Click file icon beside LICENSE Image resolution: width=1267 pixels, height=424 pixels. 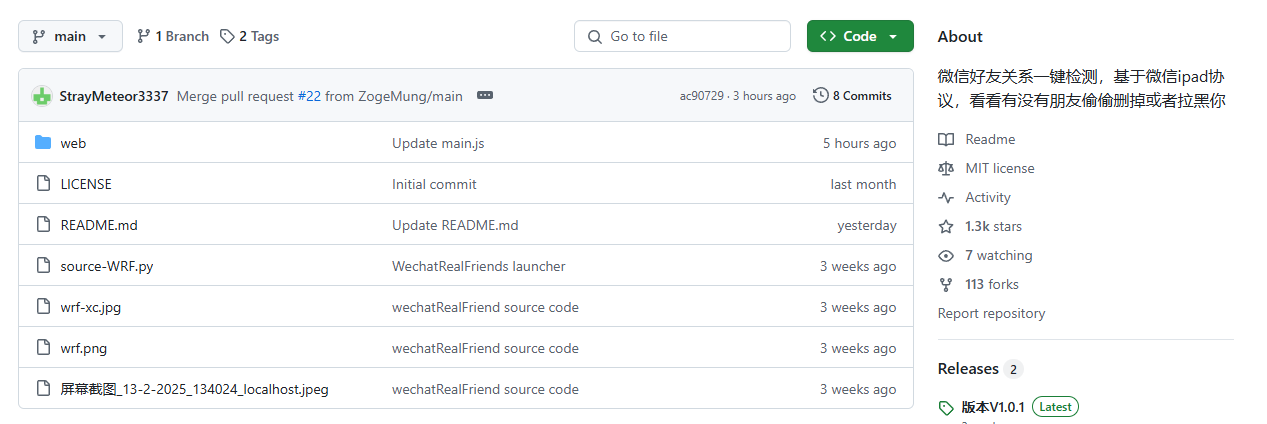coord(43,184)
